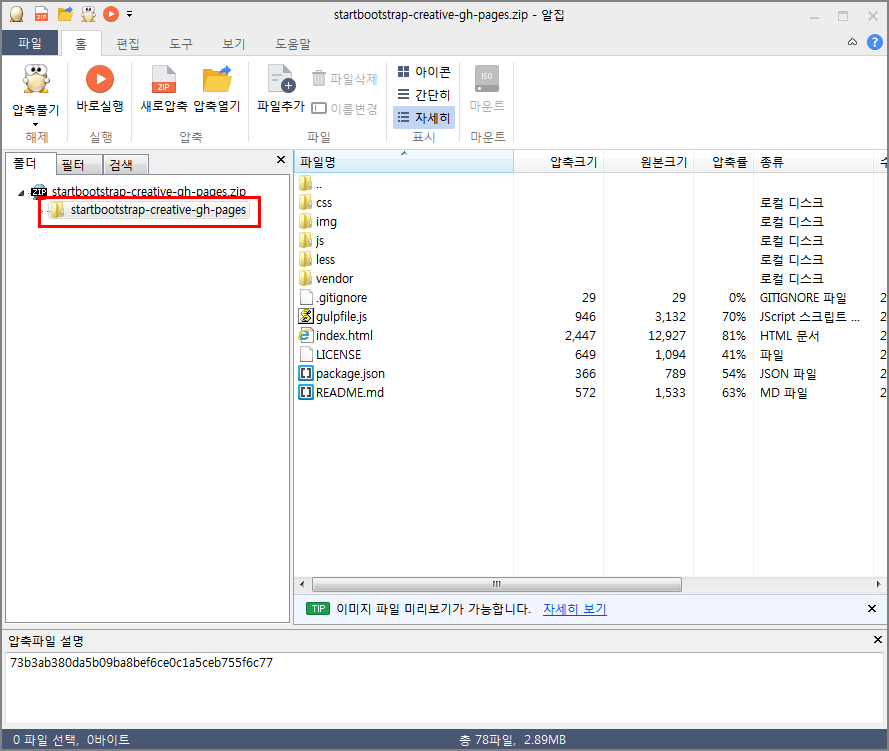Click the parent folder '..' icon
The image size is (889, 751).
(306, 183)
